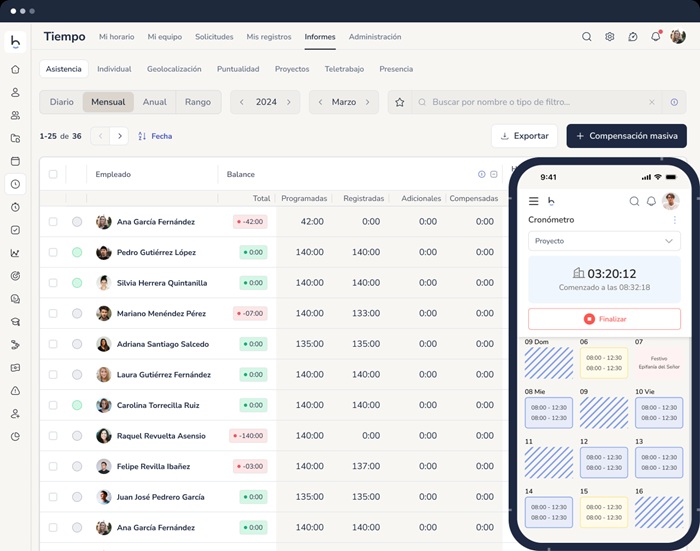The height and width of the screenshot is (551, 700).
Task: Click the search by name input
Action: [x=539, y=102]
